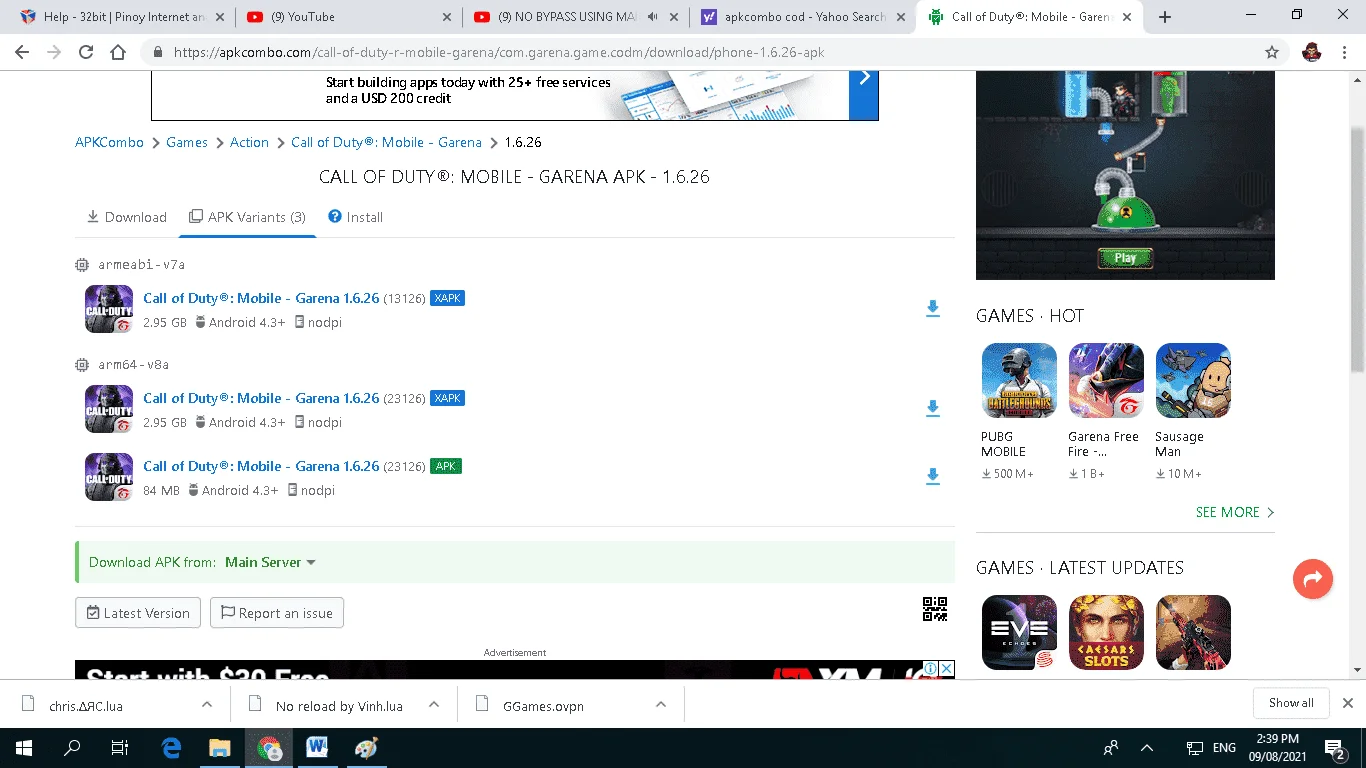Click Show all downloads button
The width and height of the screenshot is (1366, 768).
click(1291, 703)
